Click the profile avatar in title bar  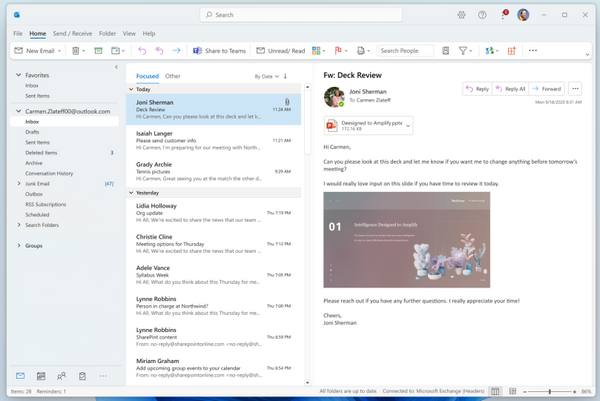[523, 15]
